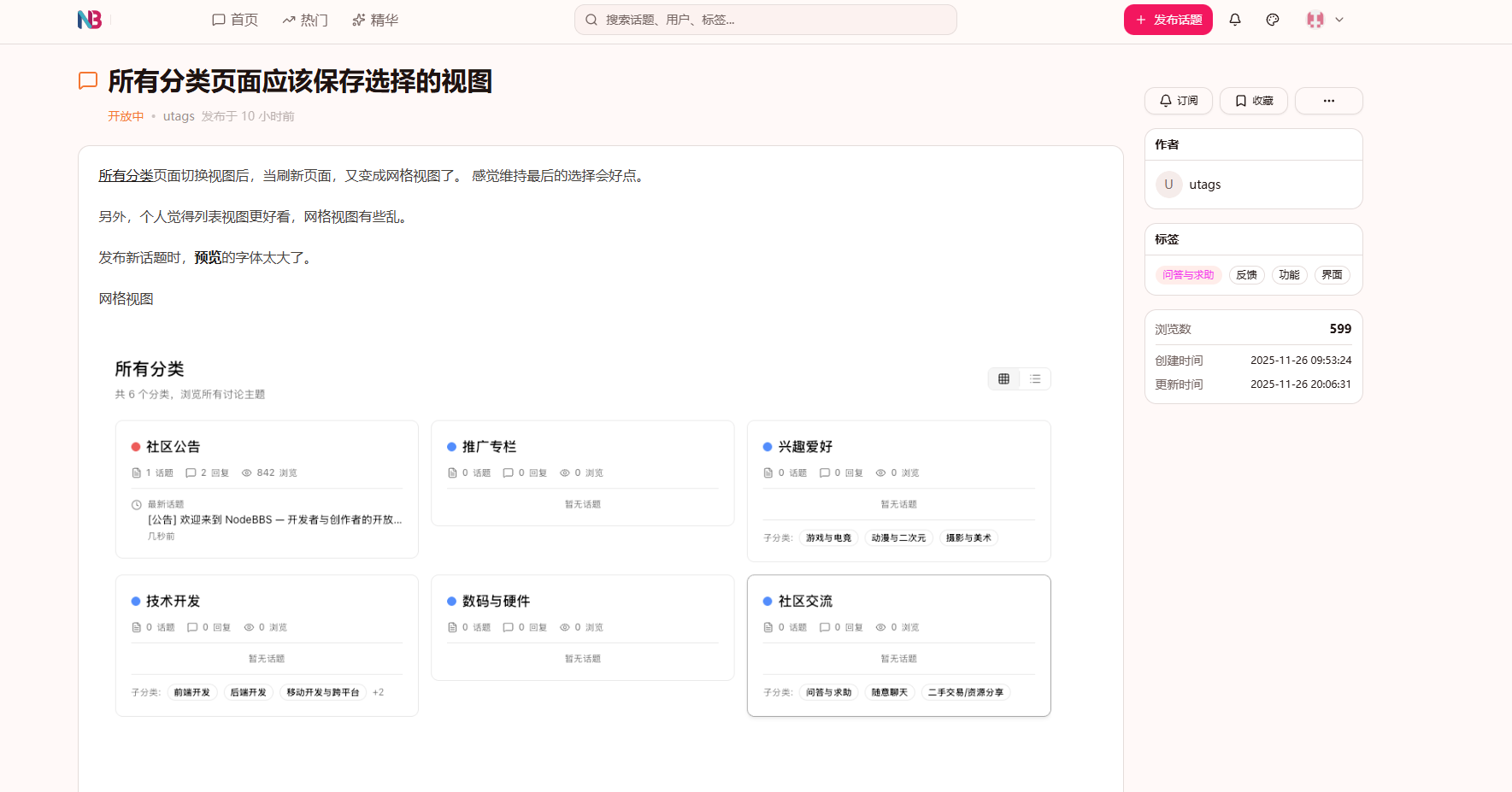Click the views eye icon in 技术开发

click(249, 628)
